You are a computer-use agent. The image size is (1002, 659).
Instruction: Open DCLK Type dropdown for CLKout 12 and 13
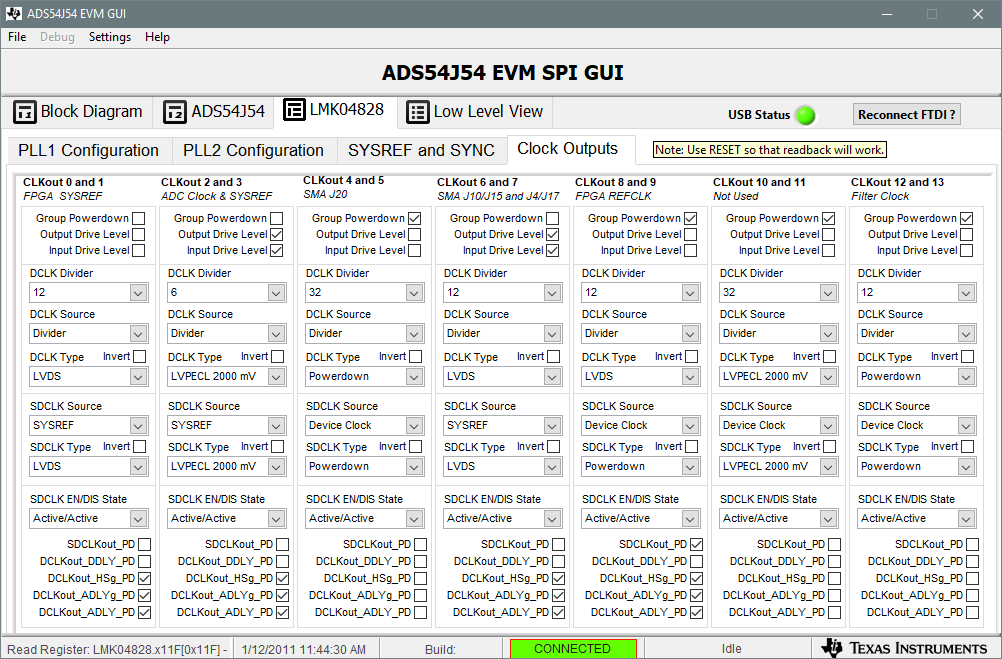coord(917,376)
